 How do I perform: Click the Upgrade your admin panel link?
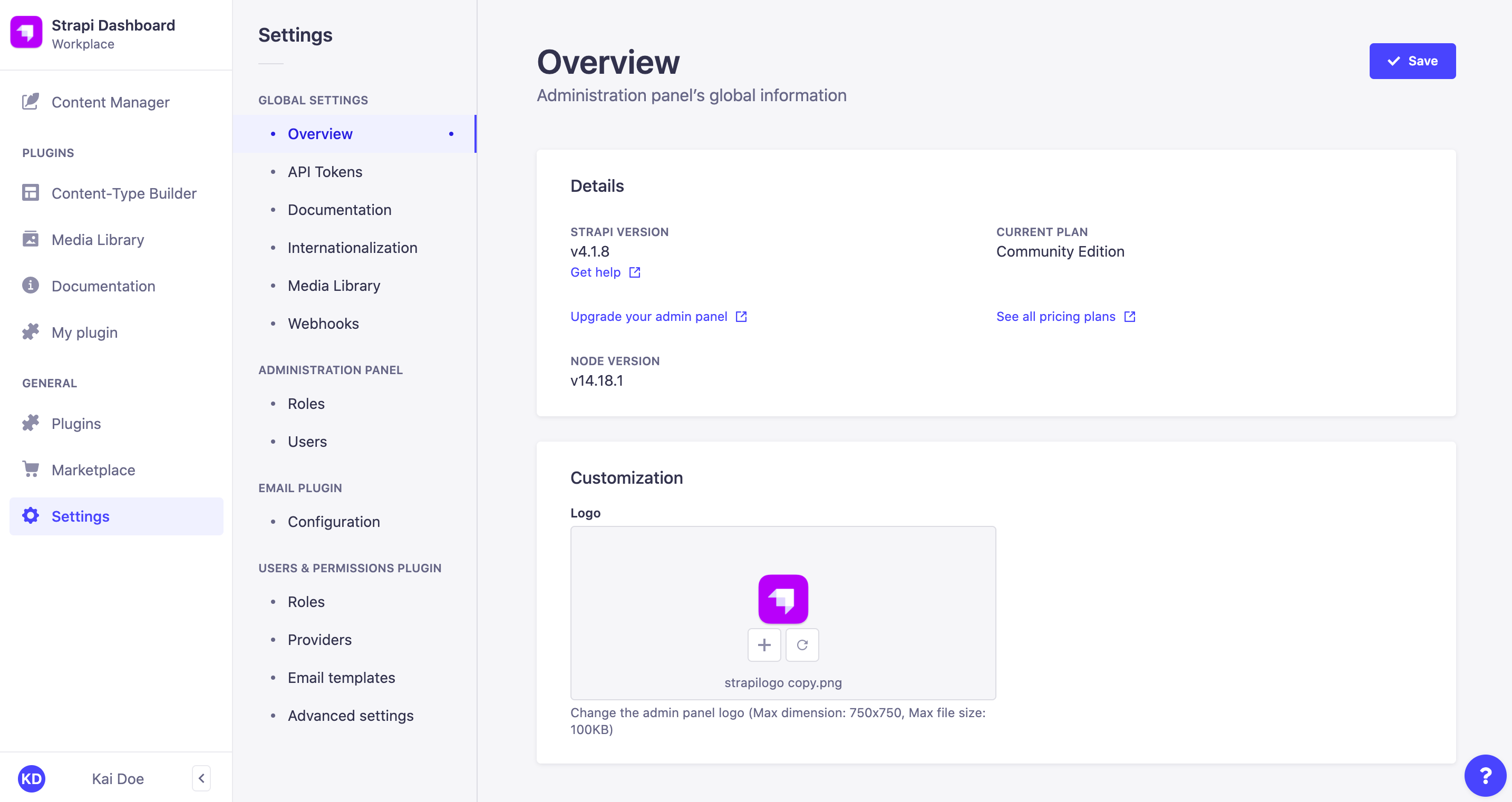pos(648,316)
